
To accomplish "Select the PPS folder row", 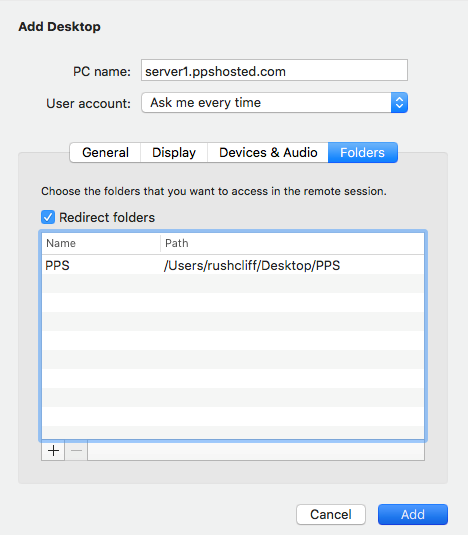I will click(233, 265).
